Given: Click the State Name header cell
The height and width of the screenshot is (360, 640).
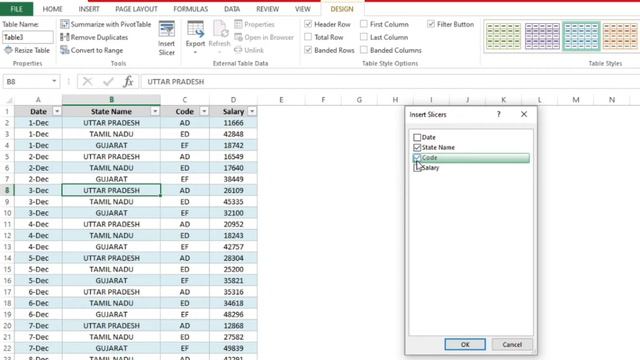Looking at the screenshot, I should (111, 111).
